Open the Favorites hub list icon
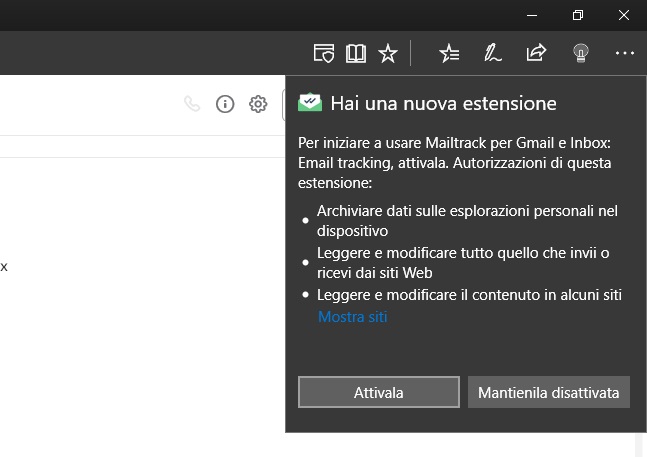Viewport: 647px width, 457px height. coord(449,53)
